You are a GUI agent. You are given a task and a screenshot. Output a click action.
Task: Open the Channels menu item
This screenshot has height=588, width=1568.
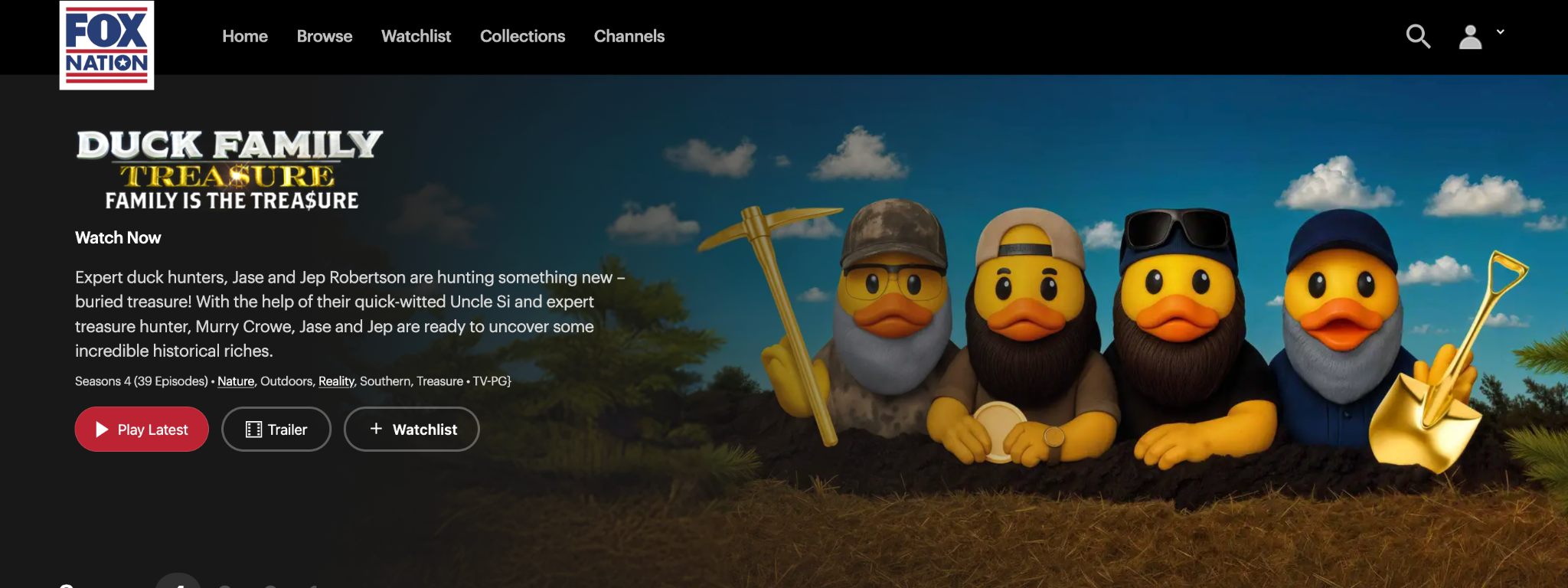[x=629, y=36]
